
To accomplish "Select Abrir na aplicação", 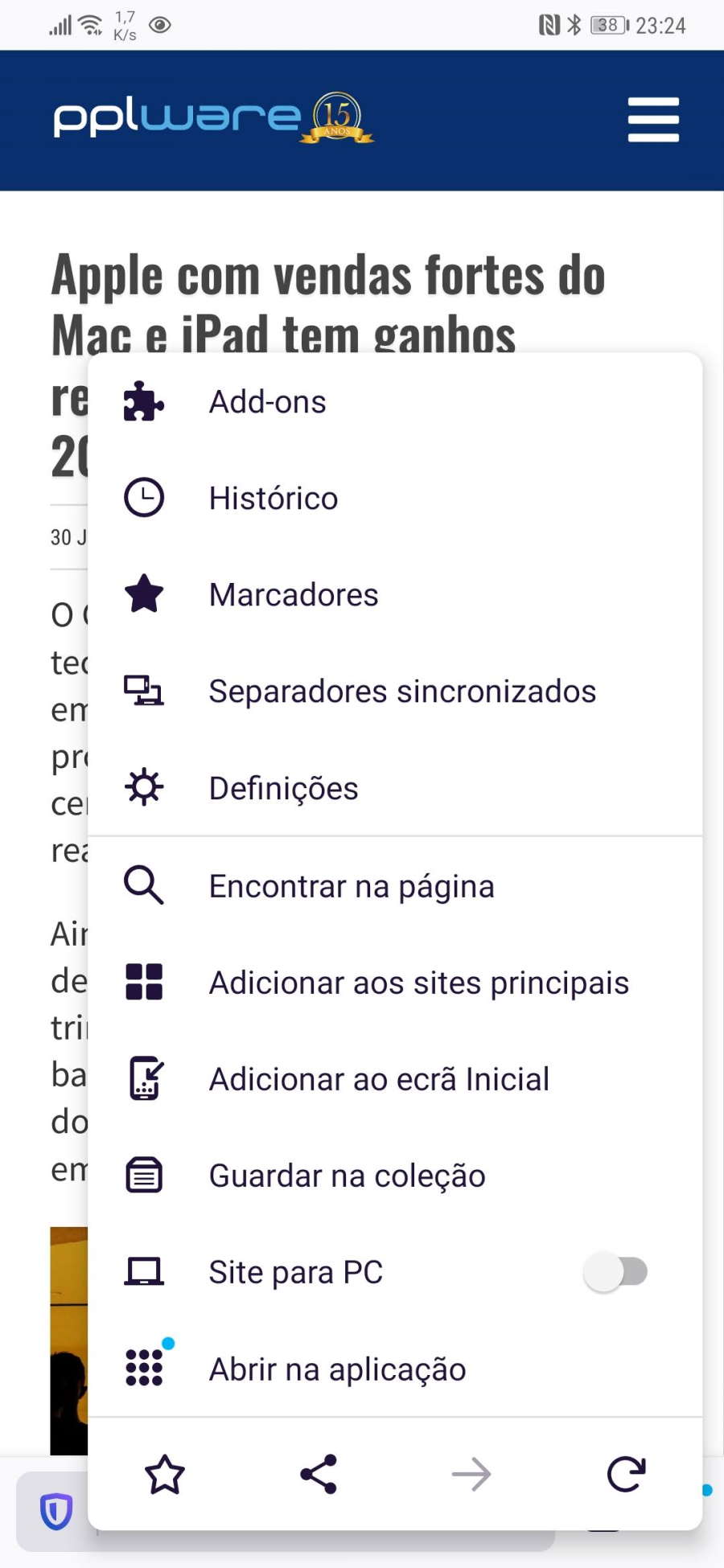I will [x=337, y=1369].
